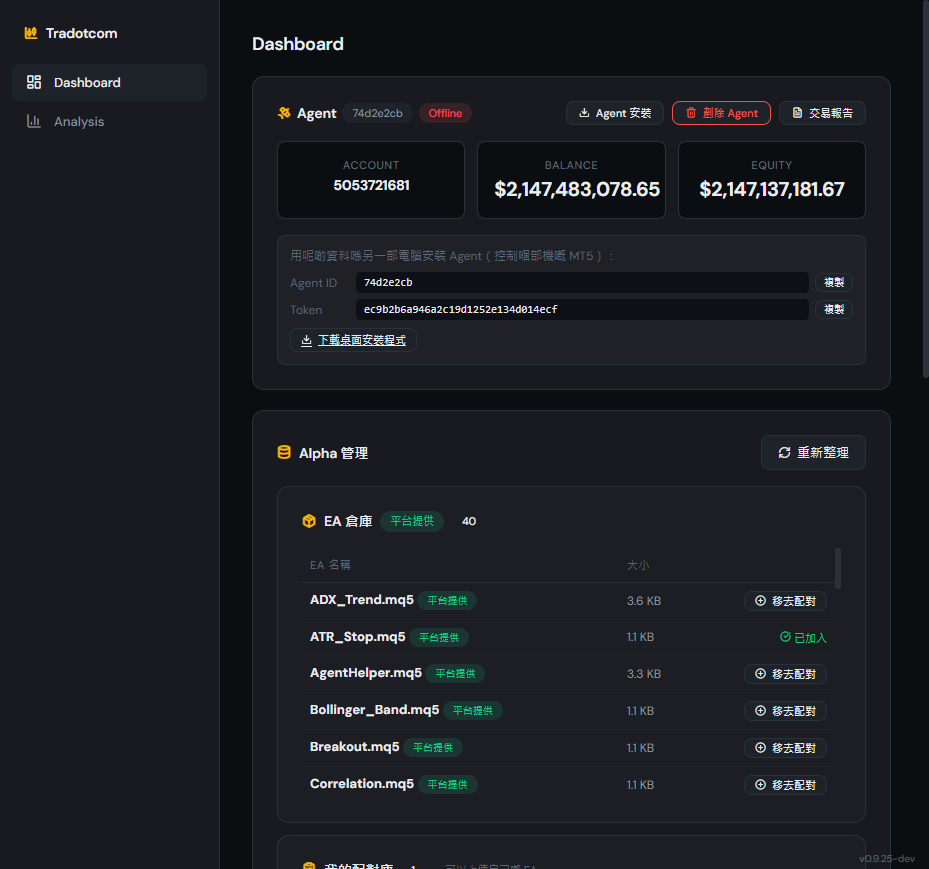Click the Agent header icon
Viewport: 929px width, 869px height.
click(x=284, y=113)
